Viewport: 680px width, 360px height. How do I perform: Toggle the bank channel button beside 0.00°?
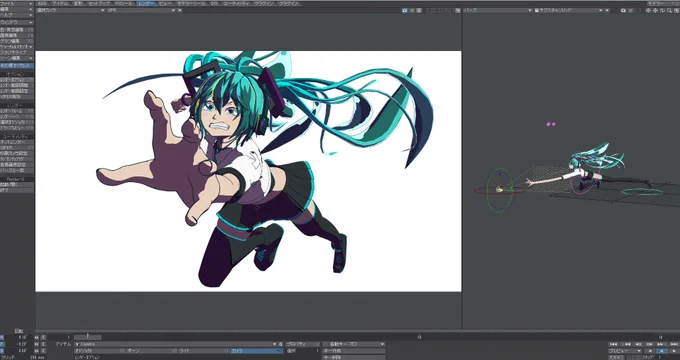[x=2, y=350]
